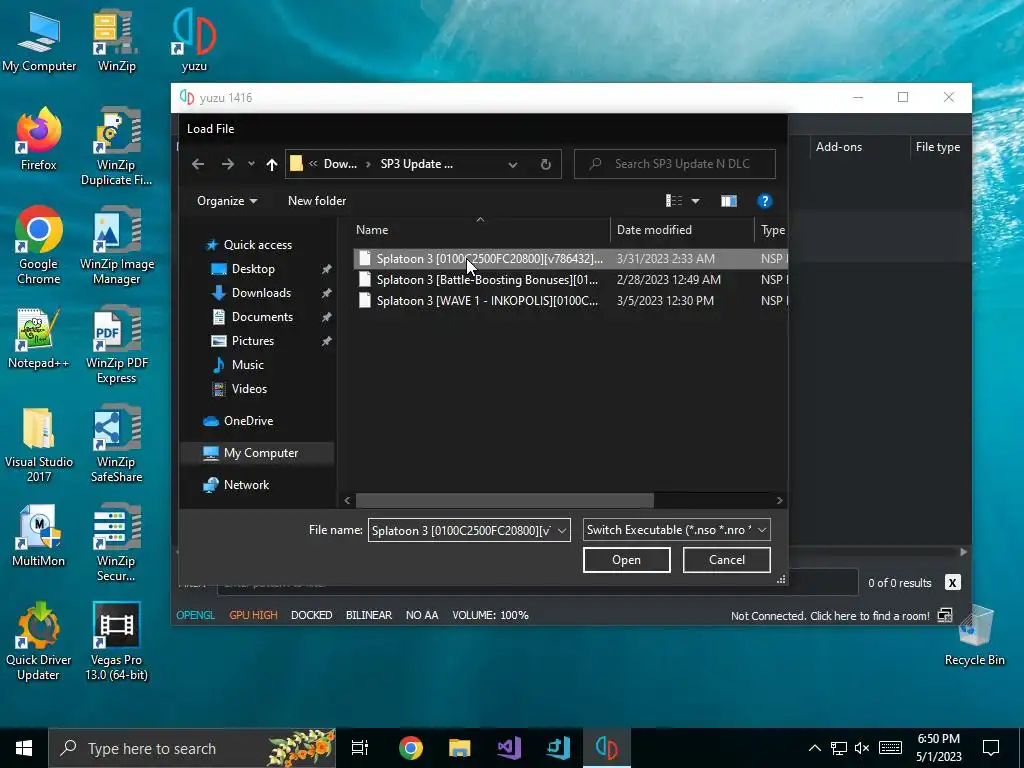Open the Visual Studio 2017 folder icon
The width and height of the screenshot is (1024, 768).
click(39, 444)
